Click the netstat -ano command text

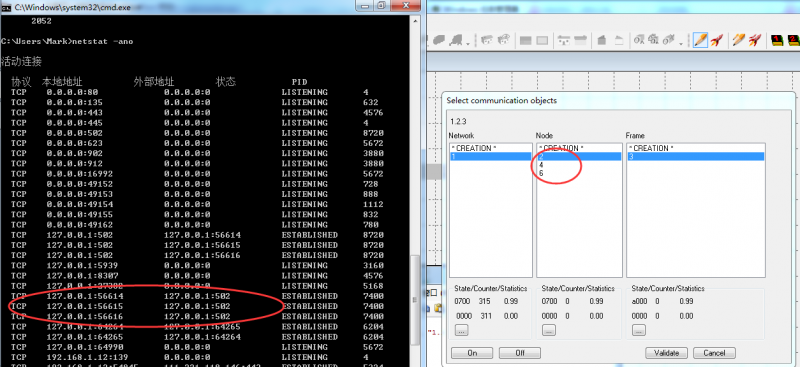tap(104, 41)
